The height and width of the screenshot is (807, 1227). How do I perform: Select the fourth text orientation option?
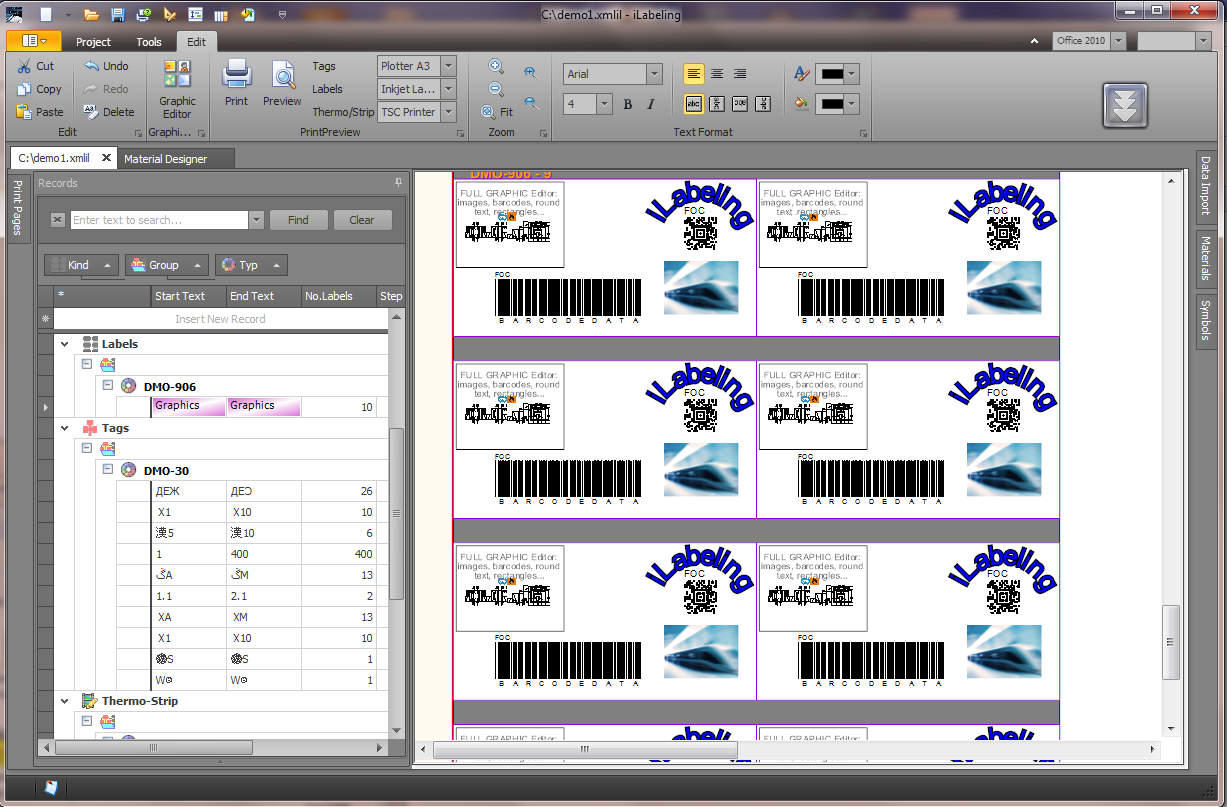(763, 103)
